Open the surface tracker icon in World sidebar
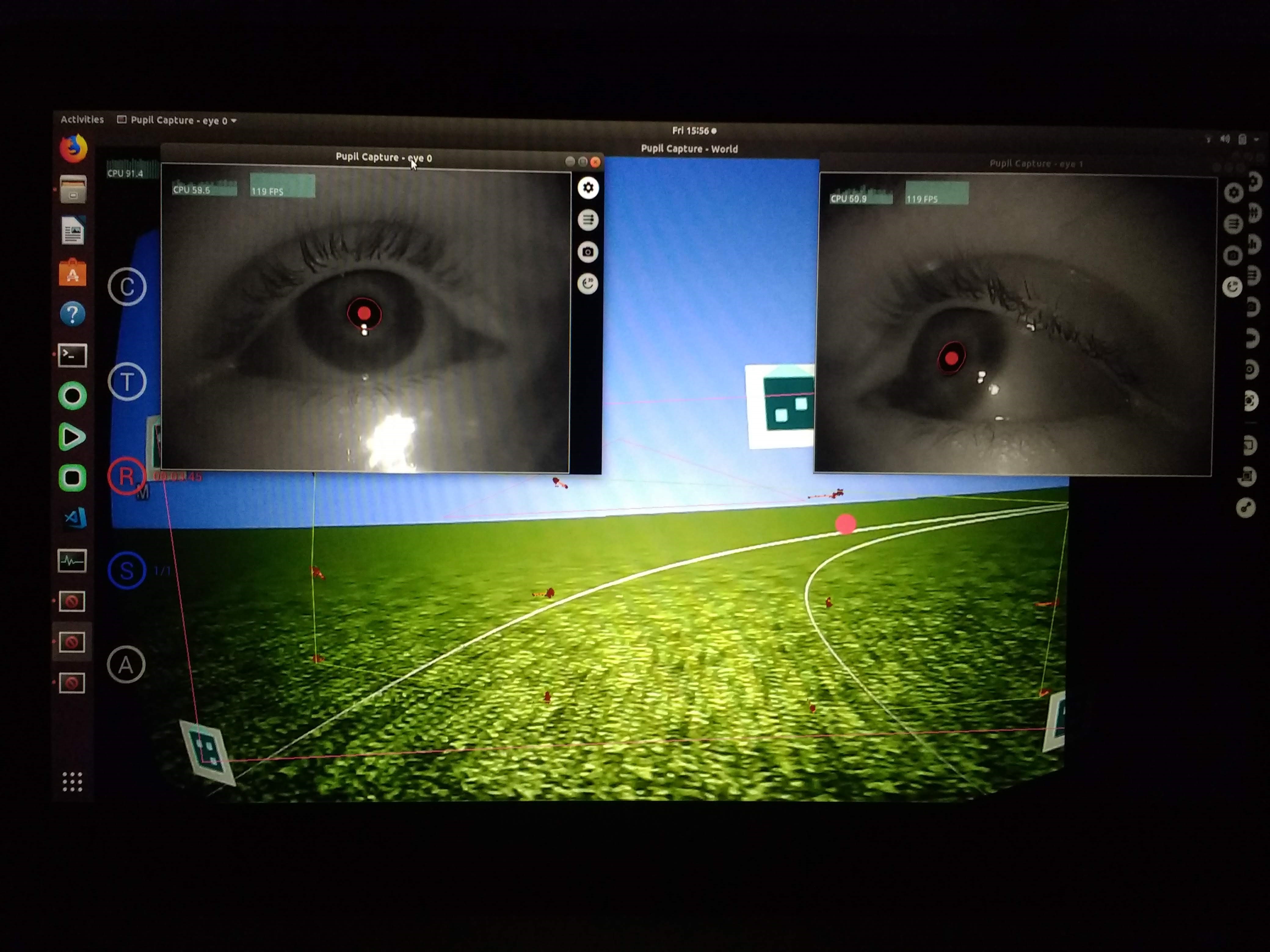Image resolution: width=1270 pixels, height=952 pixels. coord(1247,476)
